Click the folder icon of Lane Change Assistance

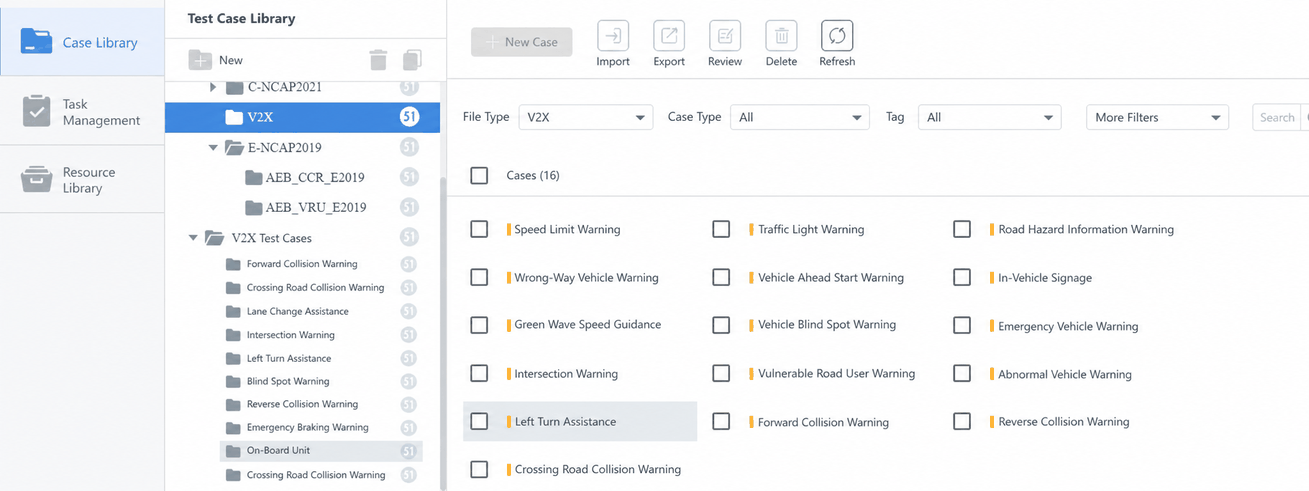tap(233, 311)
